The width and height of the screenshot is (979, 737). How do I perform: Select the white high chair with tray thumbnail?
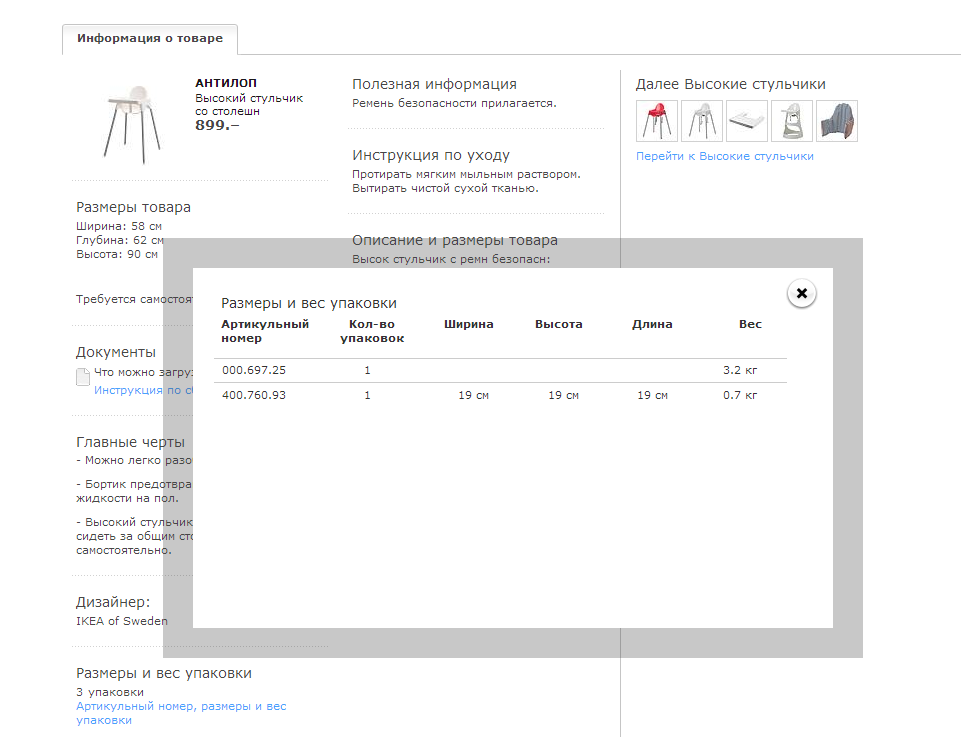tap(702, 121)
